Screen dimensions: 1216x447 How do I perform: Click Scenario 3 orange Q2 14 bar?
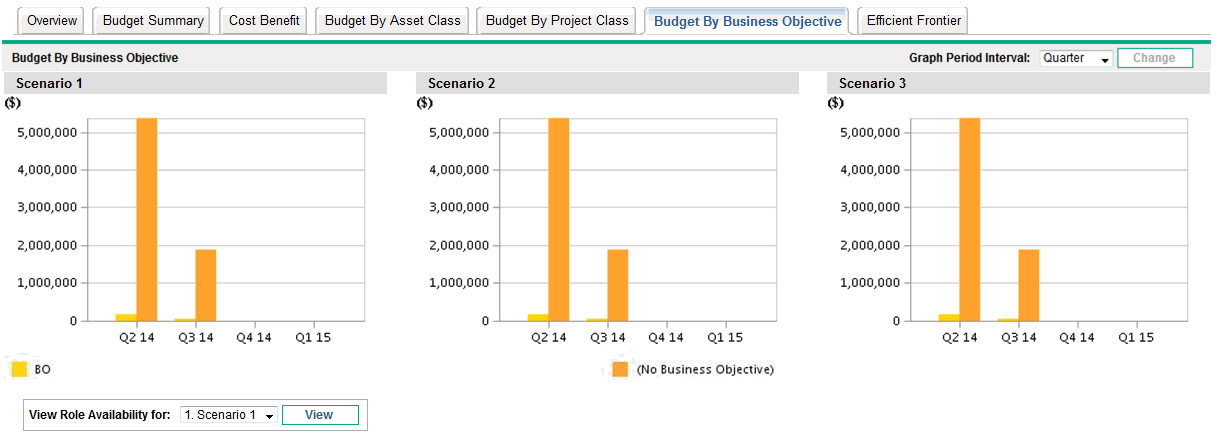[x=969, y=220]
